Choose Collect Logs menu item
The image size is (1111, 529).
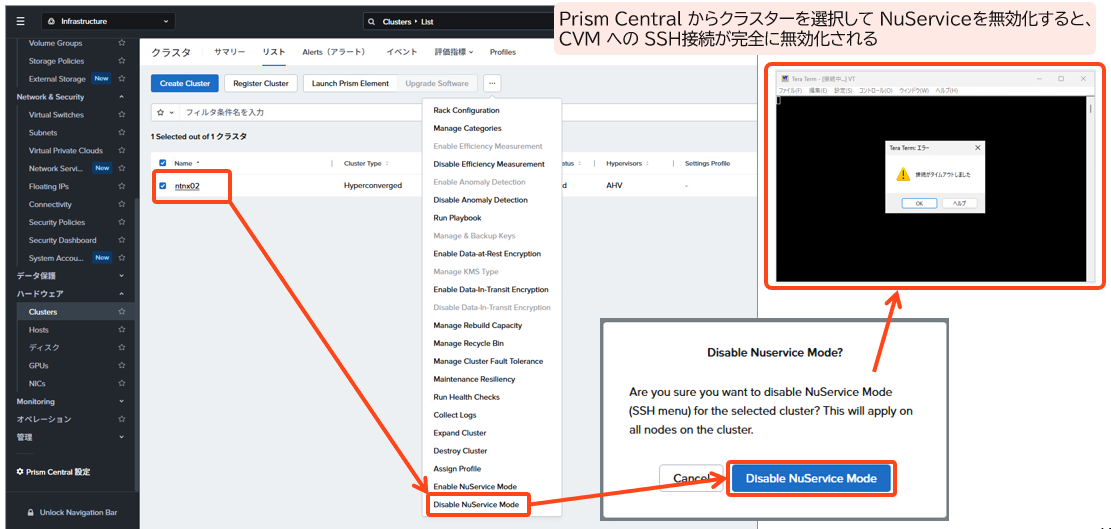tap(455, 415)
